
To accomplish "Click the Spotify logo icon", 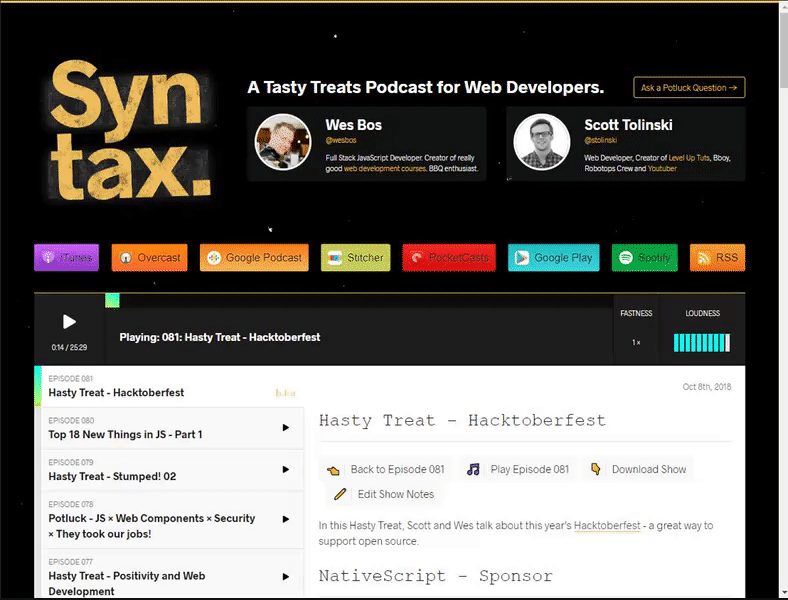I will 626,258.
